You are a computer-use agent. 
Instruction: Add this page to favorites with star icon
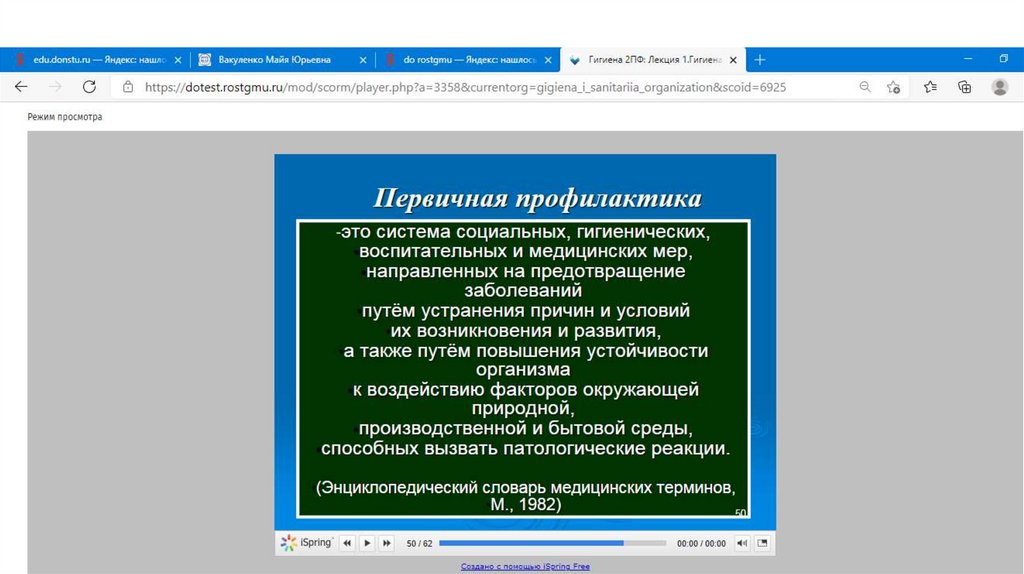[893, 87]
